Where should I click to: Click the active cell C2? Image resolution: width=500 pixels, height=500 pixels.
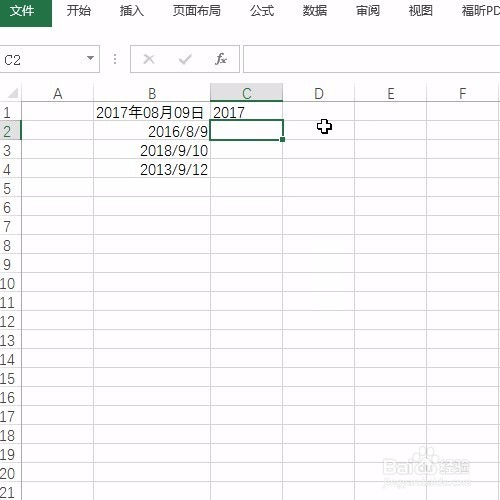tap(247, 130)
